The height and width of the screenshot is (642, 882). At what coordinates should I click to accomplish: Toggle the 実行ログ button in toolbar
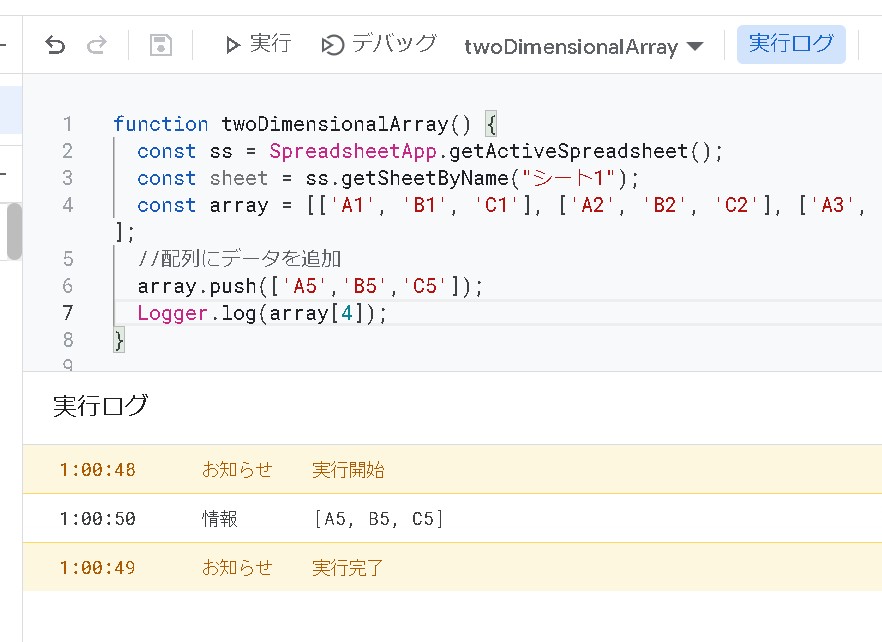point(791,44)
